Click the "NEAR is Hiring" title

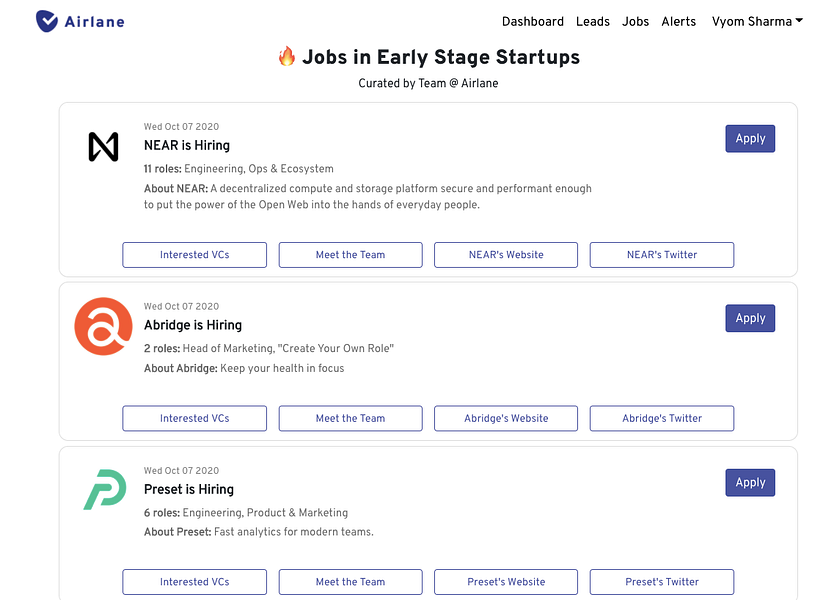[x=187, y=146]
